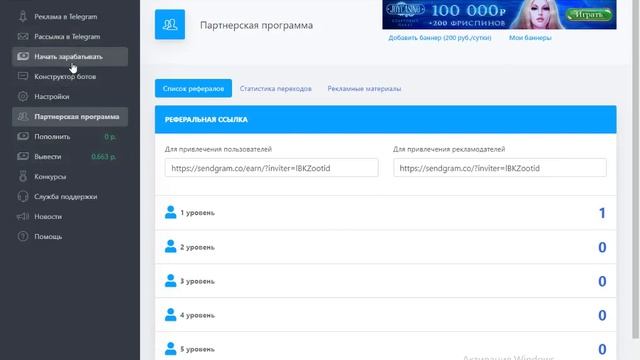Click the 1 уровень row label
This screenshot has width=640, height=360.
coord(198,213)
